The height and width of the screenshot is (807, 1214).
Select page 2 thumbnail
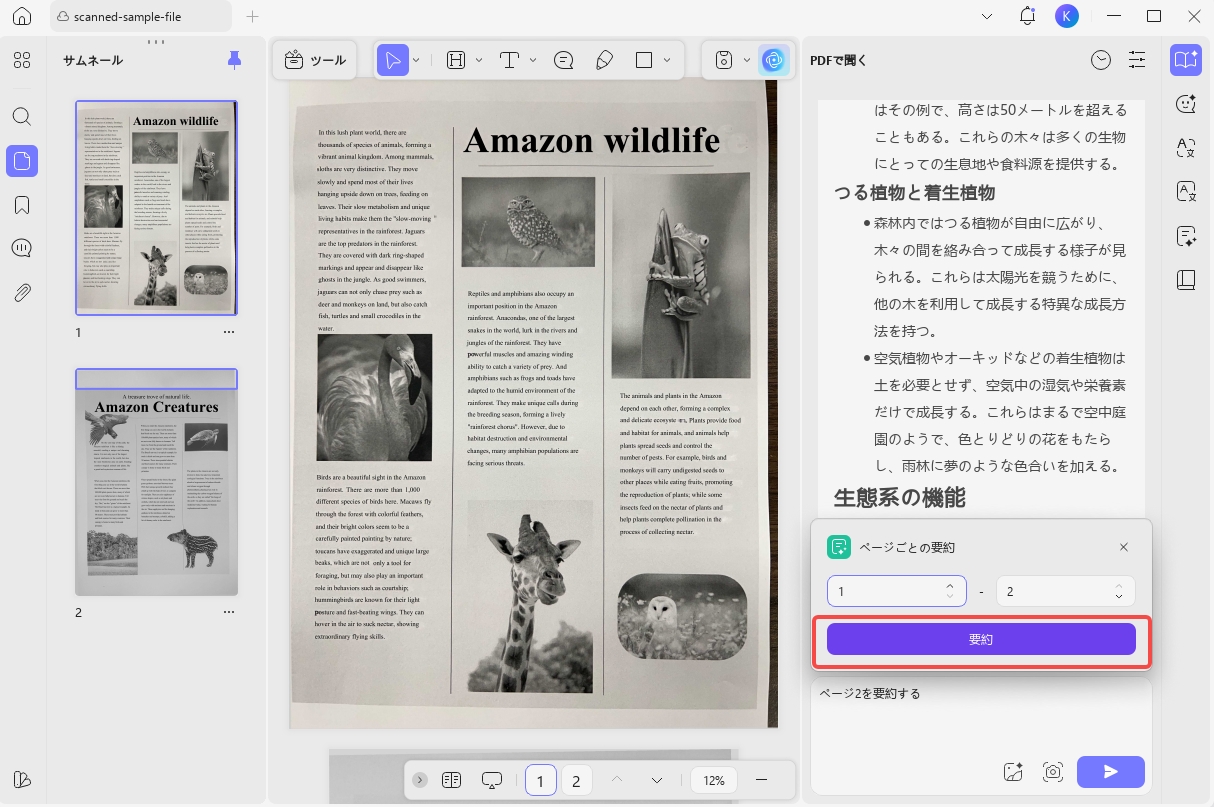tap(157, 482)
